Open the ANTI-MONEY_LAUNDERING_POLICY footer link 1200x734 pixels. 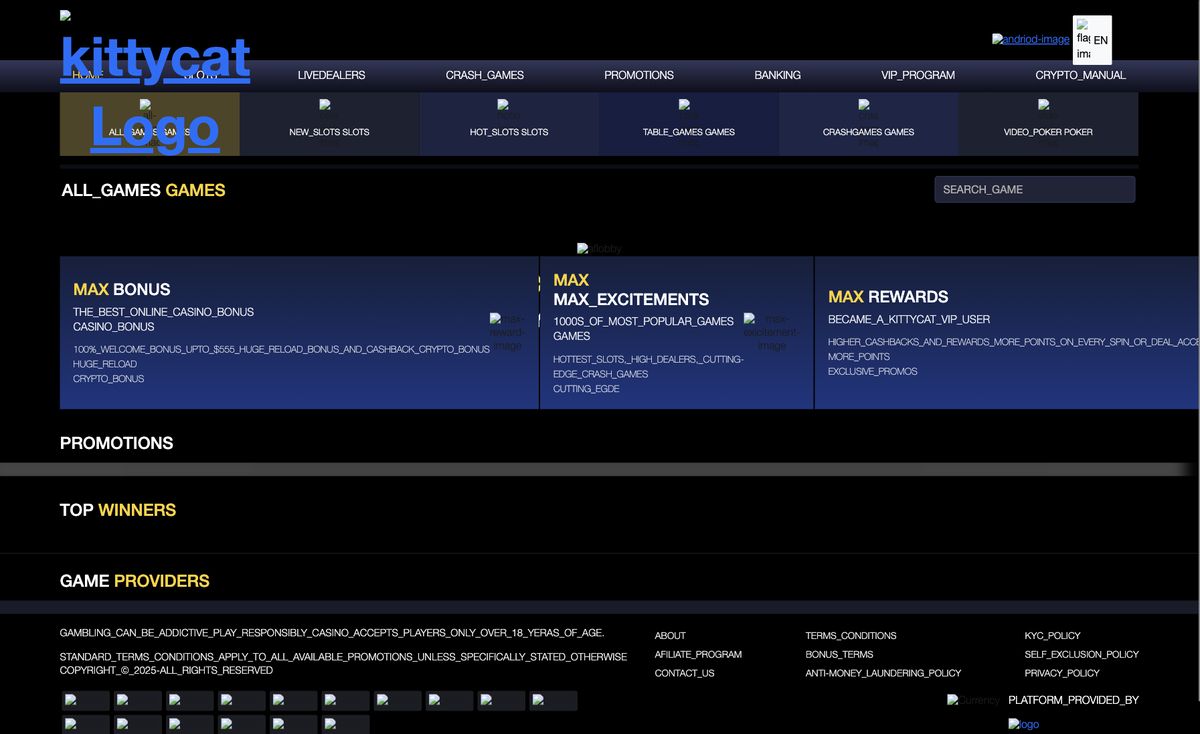pyautogui.click(x=883, y=674)
